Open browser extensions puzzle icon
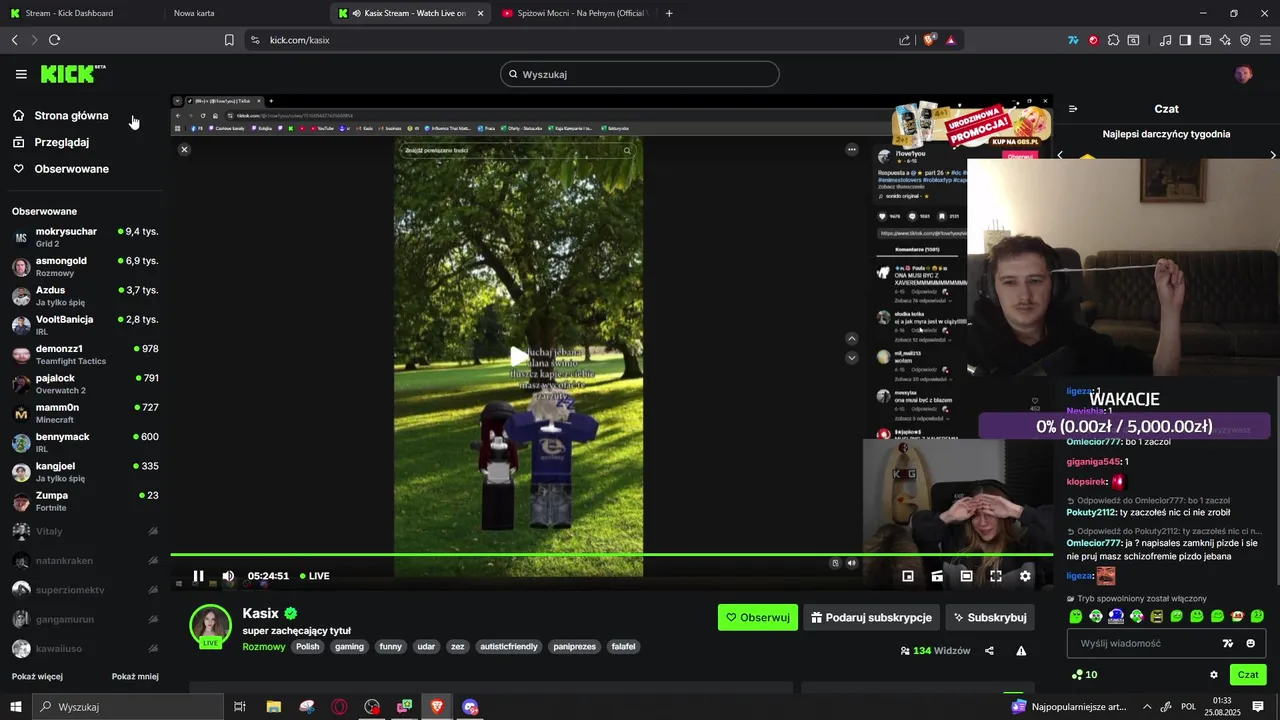Screen dimensions: 1280x720 point(1113,40)
